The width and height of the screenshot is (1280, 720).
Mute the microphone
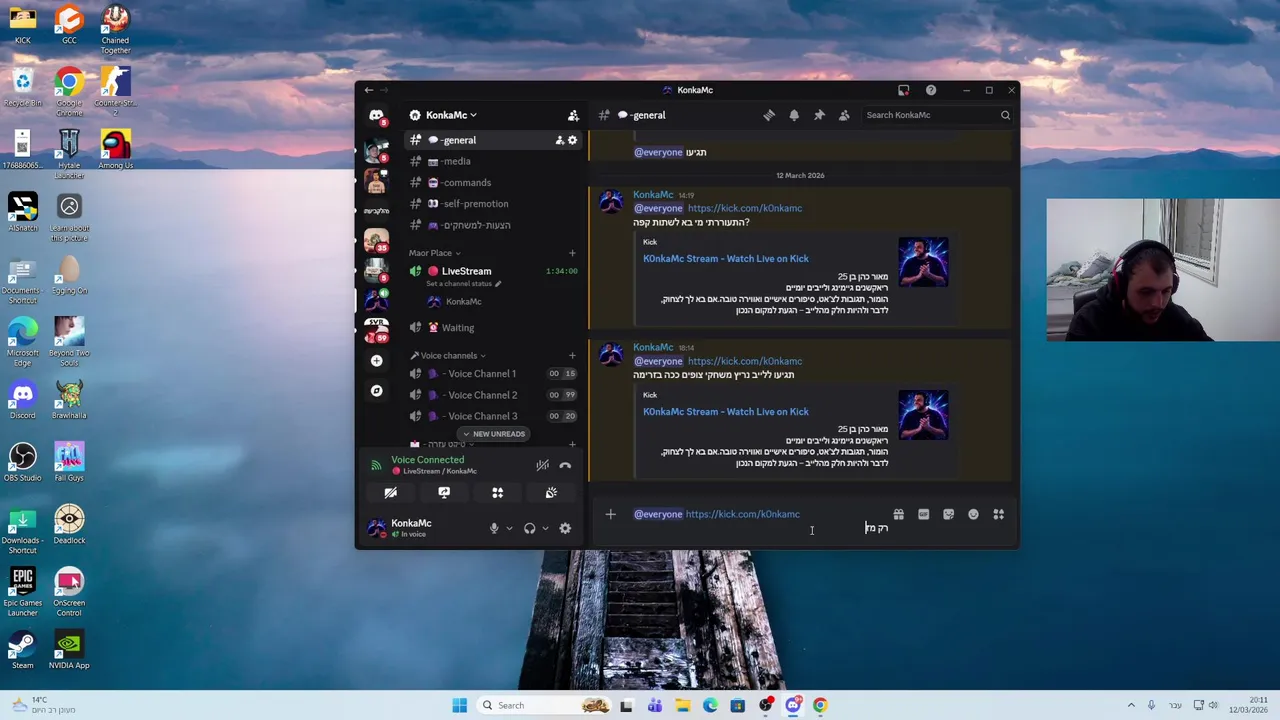click(x=493, y=528)
